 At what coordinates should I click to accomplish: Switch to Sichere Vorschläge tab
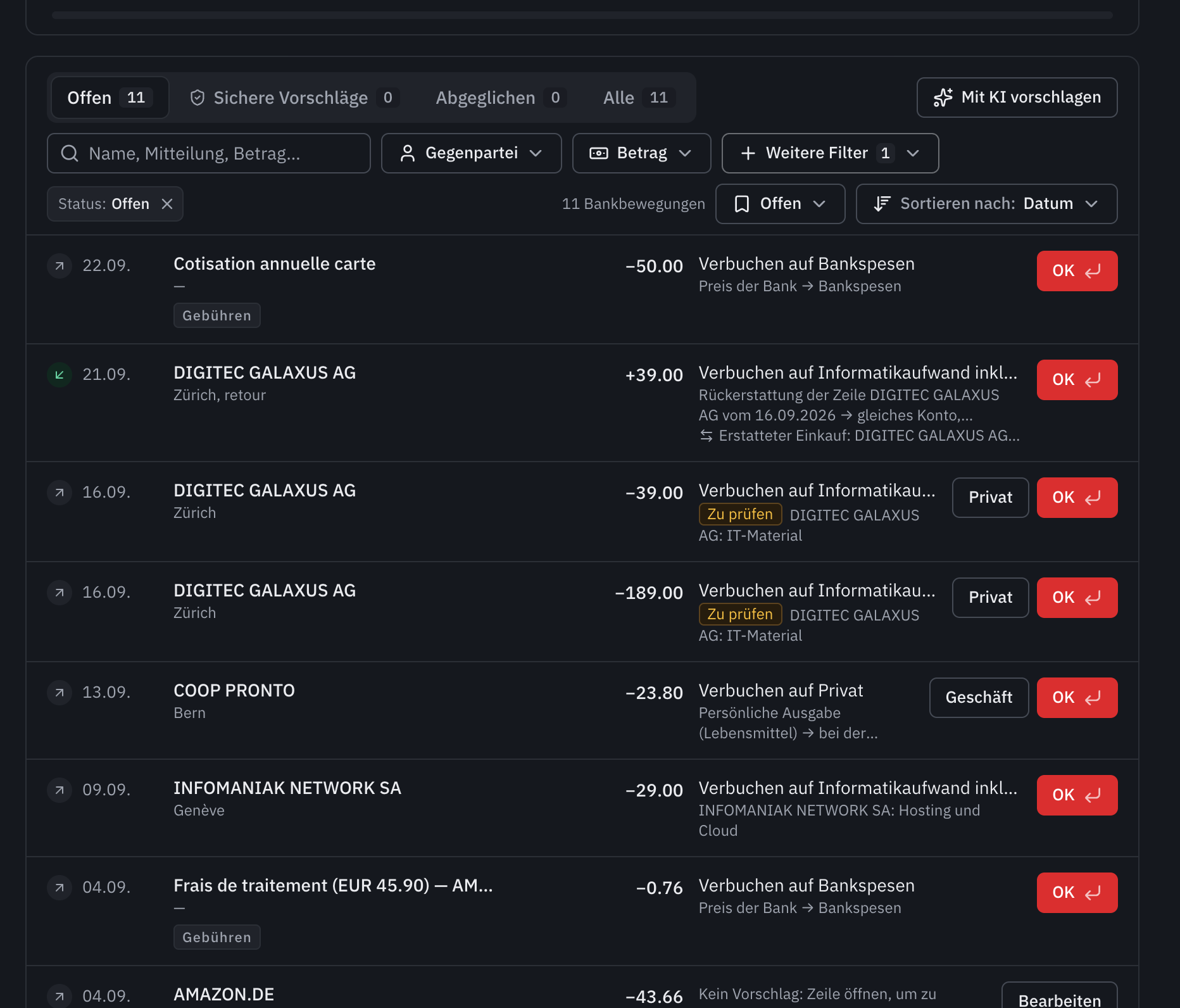(x=295, y=98)
